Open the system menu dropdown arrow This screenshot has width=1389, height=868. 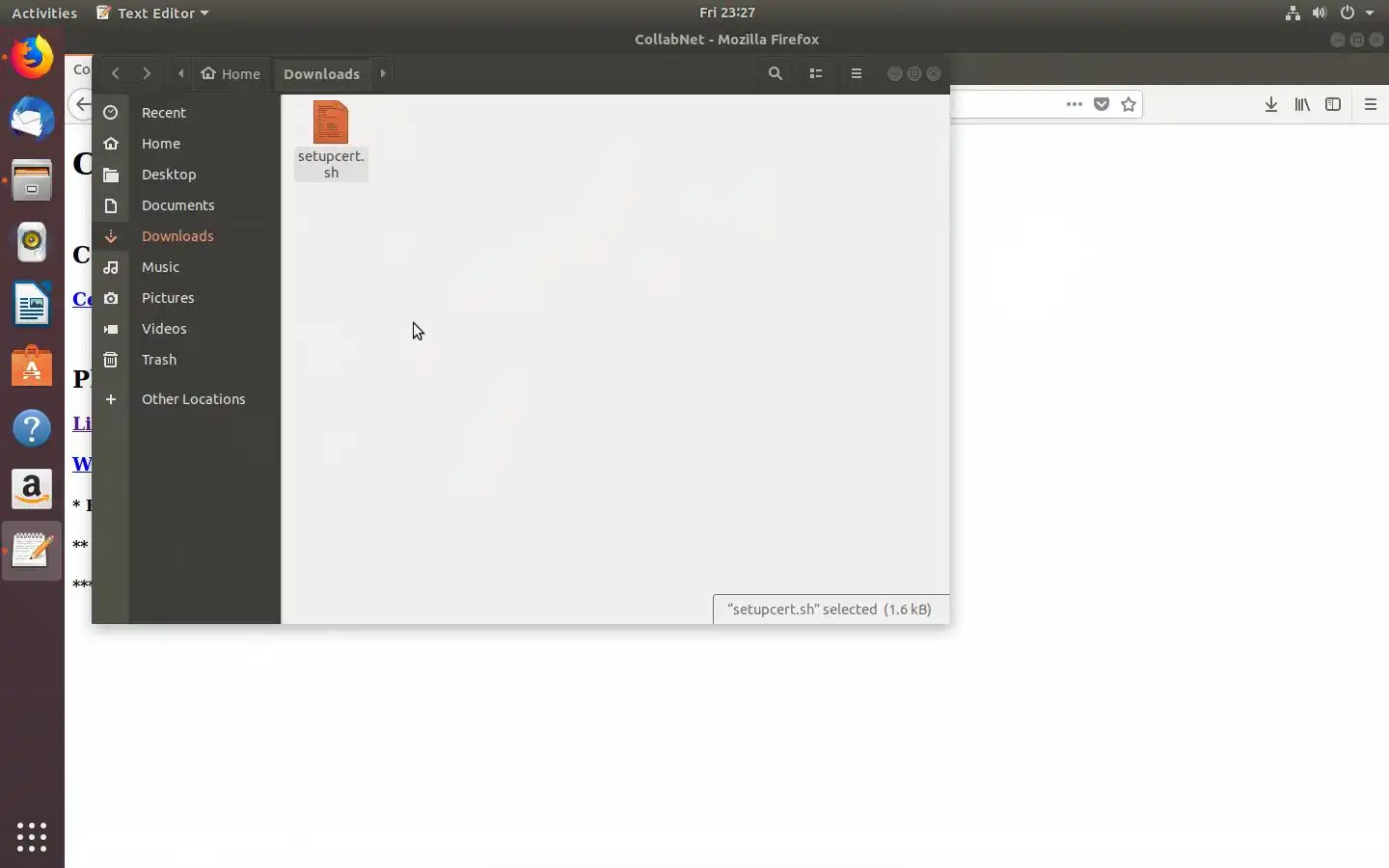(1370, 13)
